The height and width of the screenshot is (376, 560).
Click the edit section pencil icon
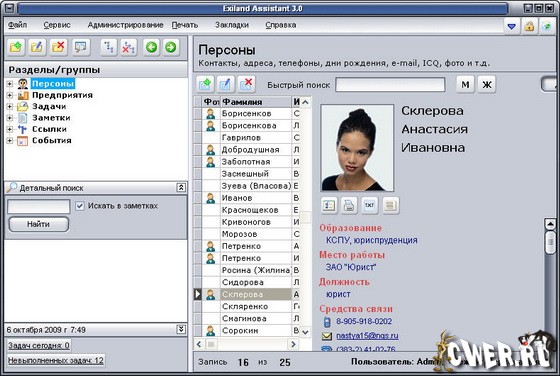pyautogui.click(x=37, y=47)
